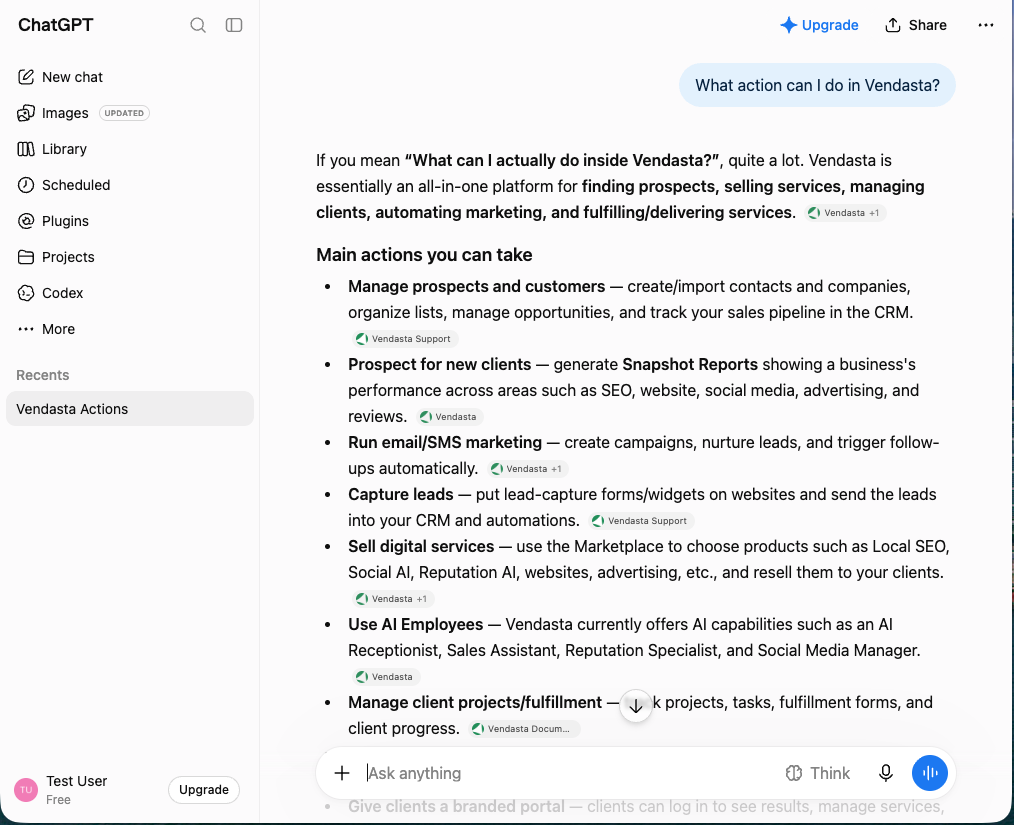Open Scheduled tasks
The image size is (1014, 825).
point(63,186)
